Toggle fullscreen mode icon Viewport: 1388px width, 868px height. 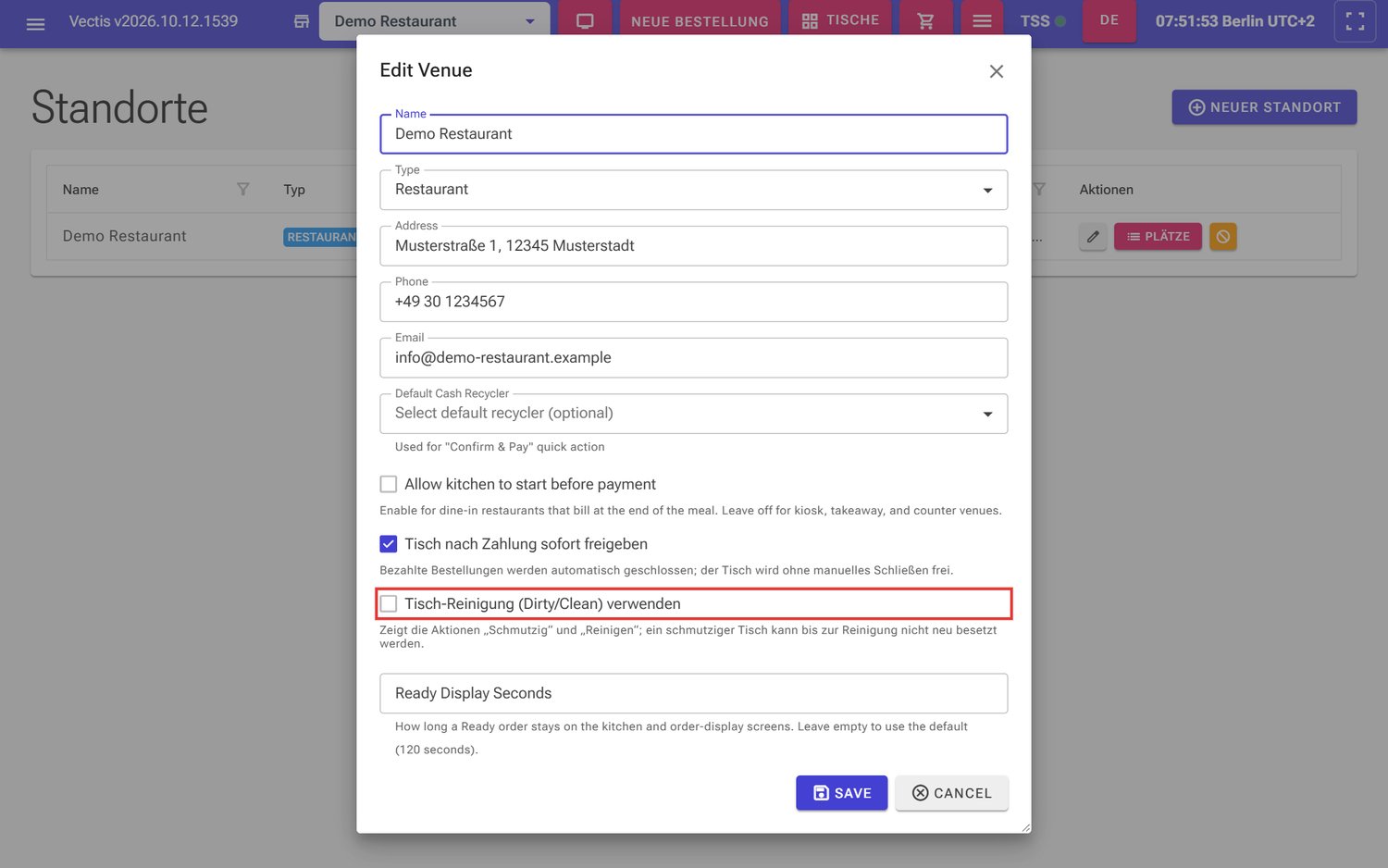1355,21
